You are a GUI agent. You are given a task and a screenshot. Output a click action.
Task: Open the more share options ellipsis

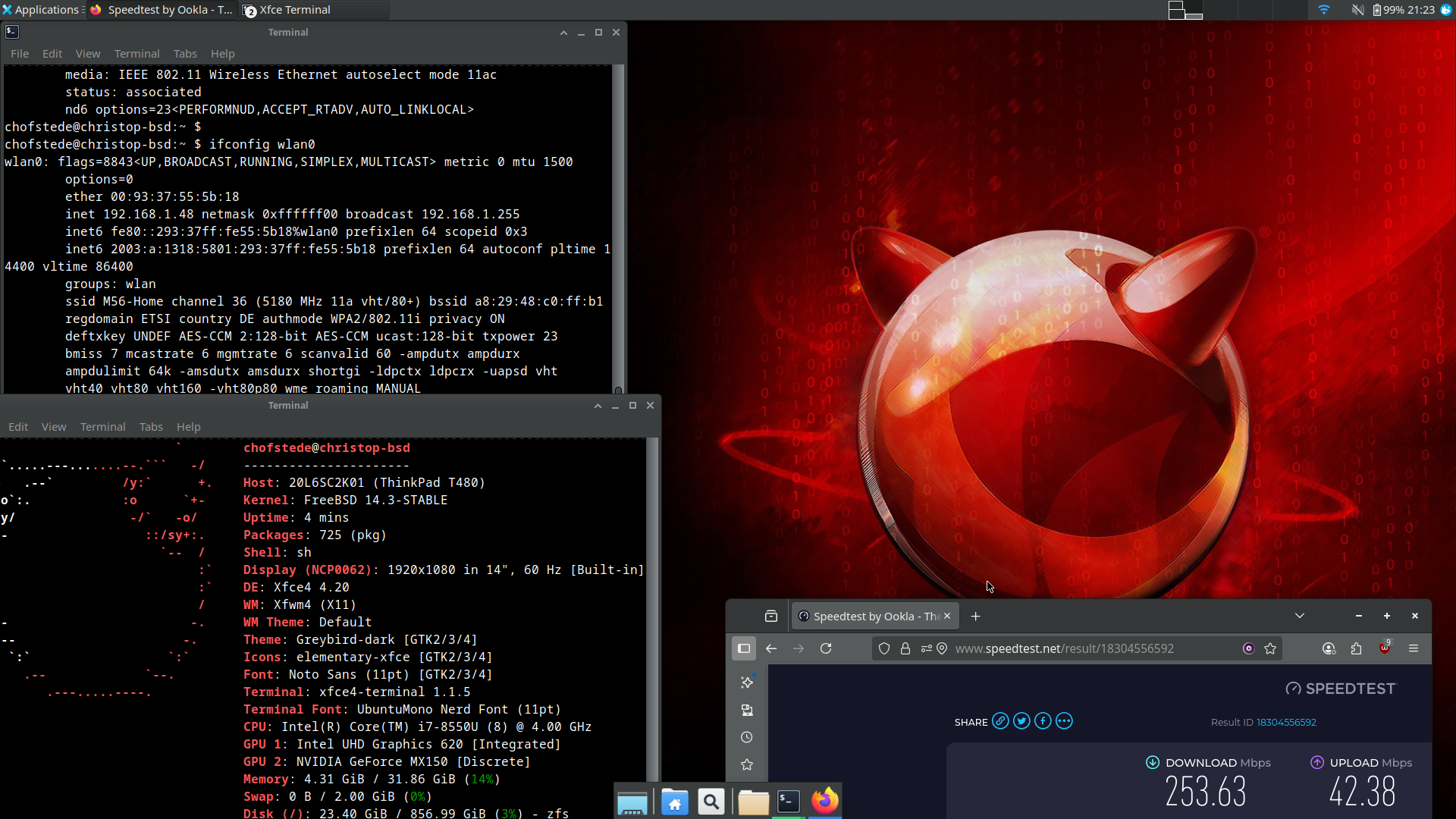point(1064,721)
